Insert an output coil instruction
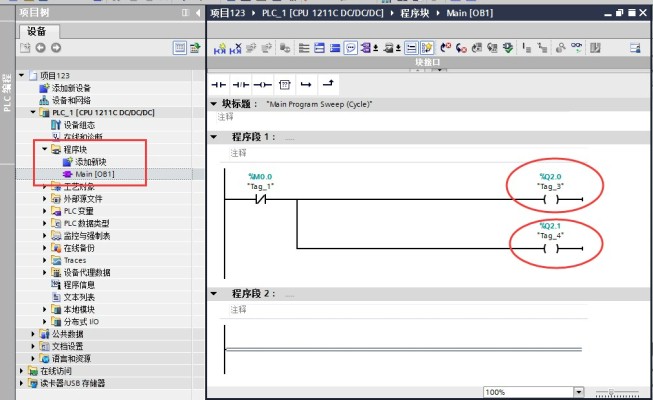 click(x=262, y=84)
